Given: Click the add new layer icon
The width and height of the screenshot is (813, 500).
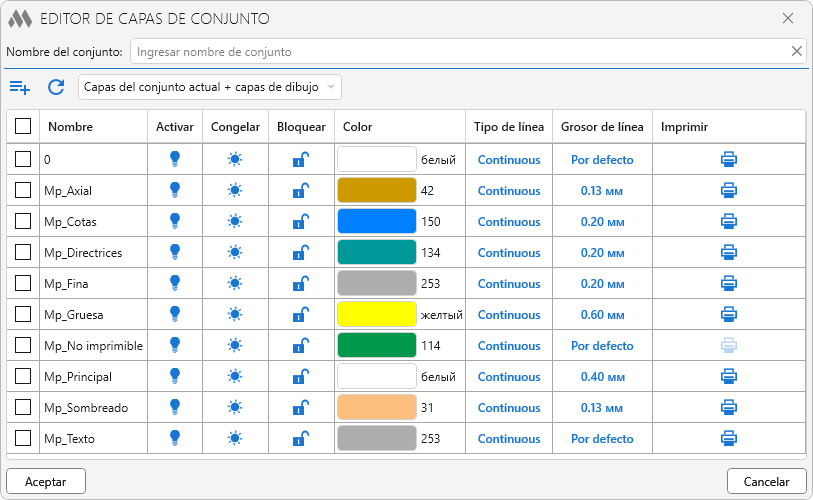Looking at the screenshot, I should (x=20, y=88).
